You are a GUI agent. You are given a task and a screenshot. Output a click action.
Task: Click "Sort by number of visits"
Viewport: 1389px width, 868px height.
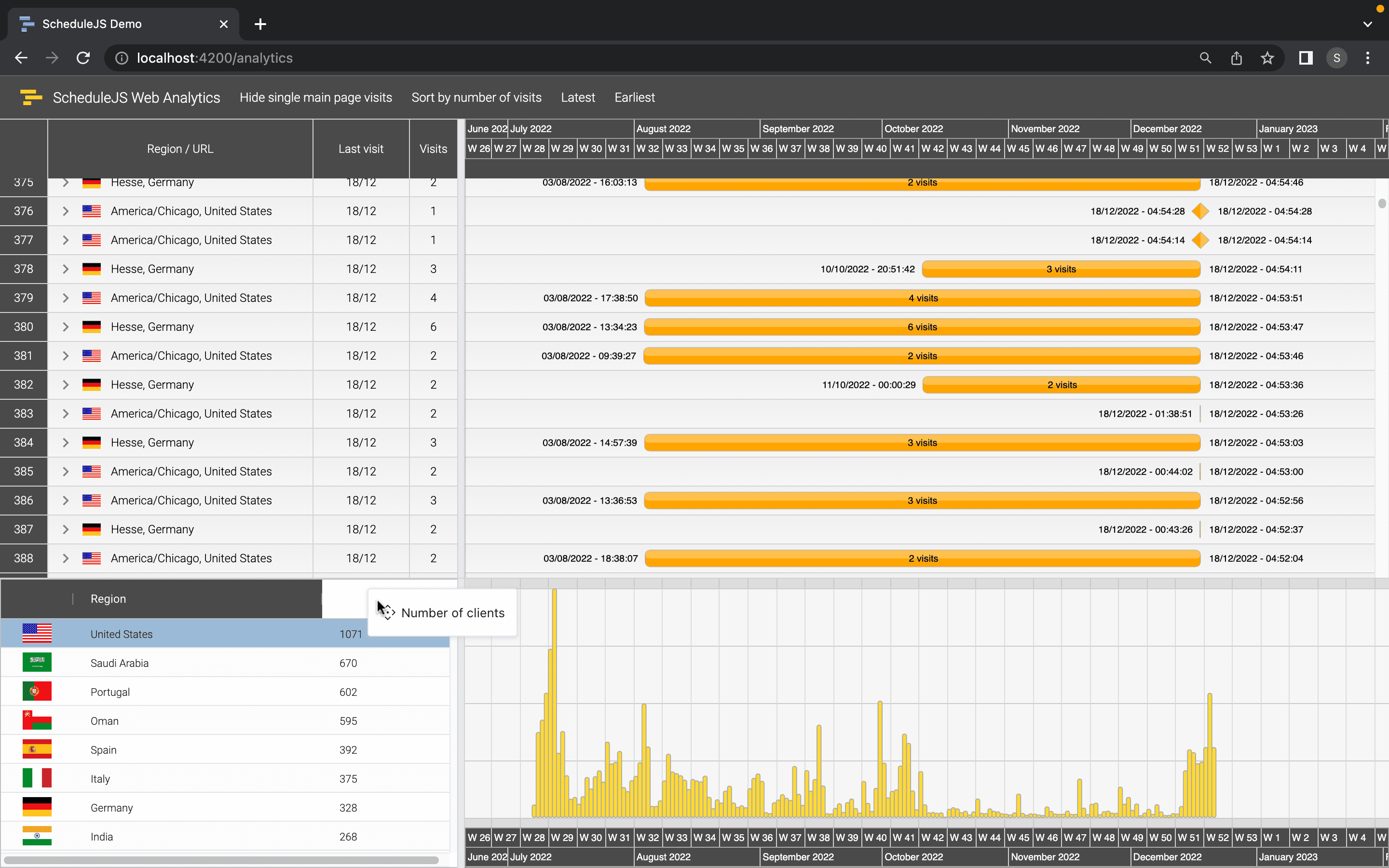coord(476,97)
